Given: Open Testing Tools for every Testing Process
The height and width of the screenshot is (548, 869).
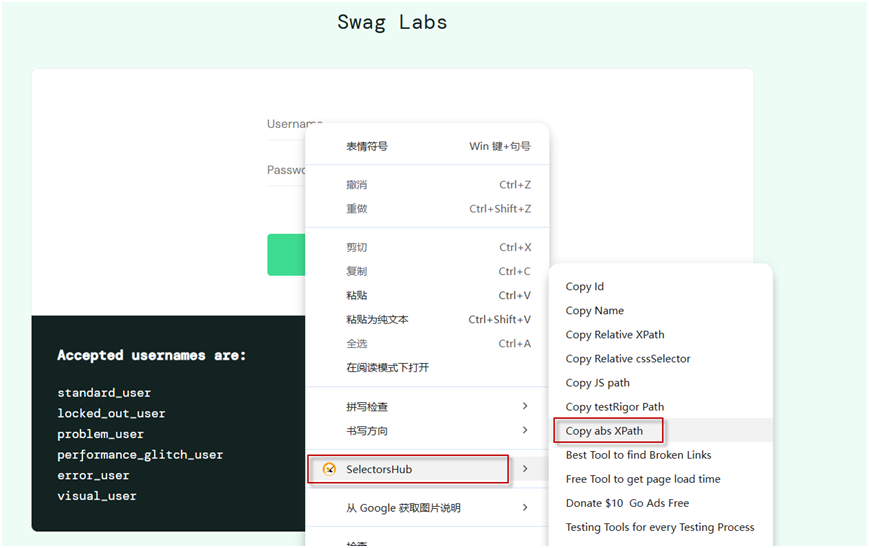Looking at the screenshot, I should coord(661,527).
